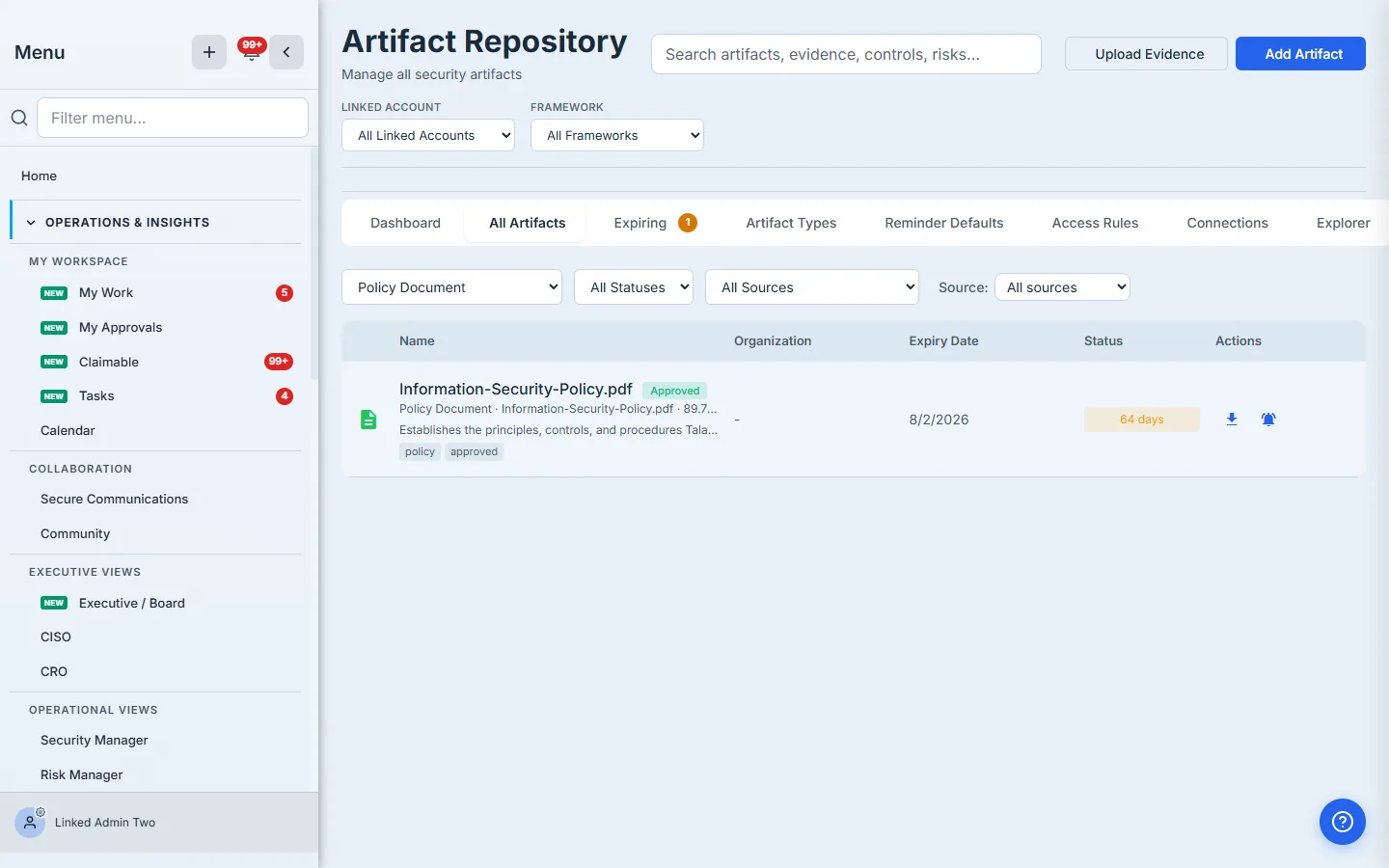Open the All Statuses dropdown

[634, 287]
